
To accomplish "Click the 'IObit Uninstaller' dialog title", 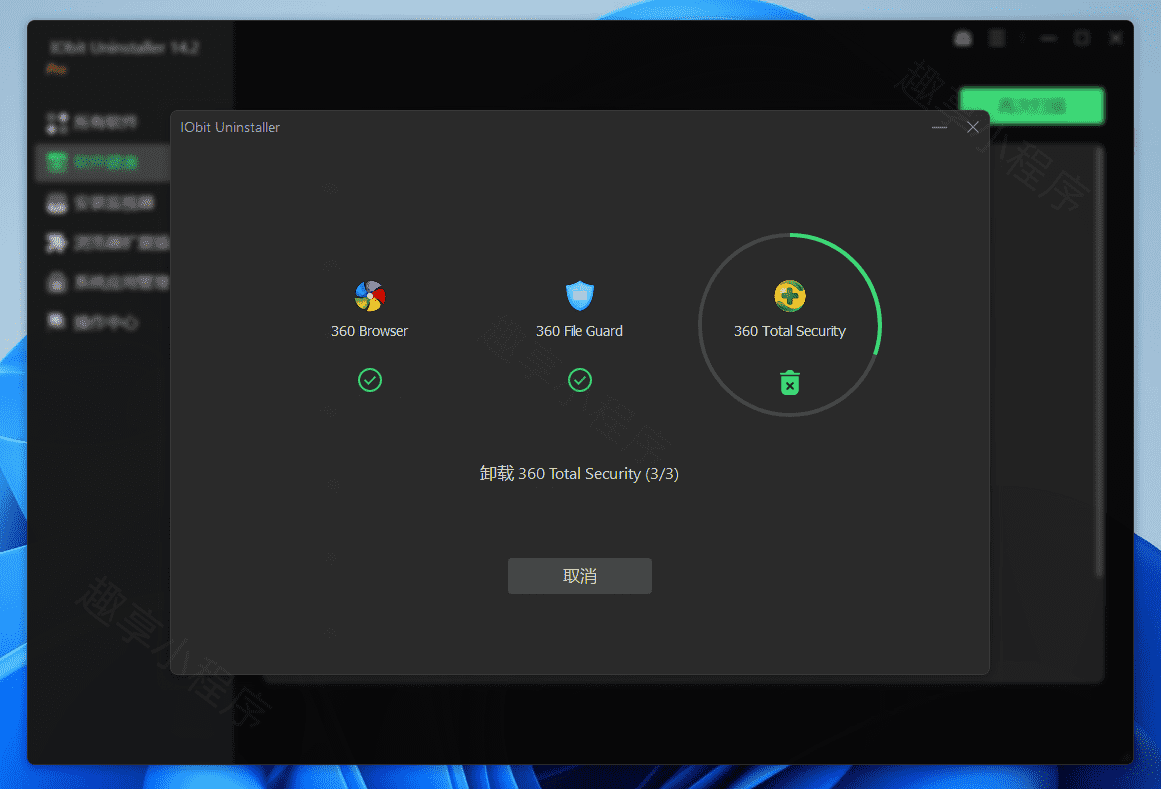I will point(230,127).
